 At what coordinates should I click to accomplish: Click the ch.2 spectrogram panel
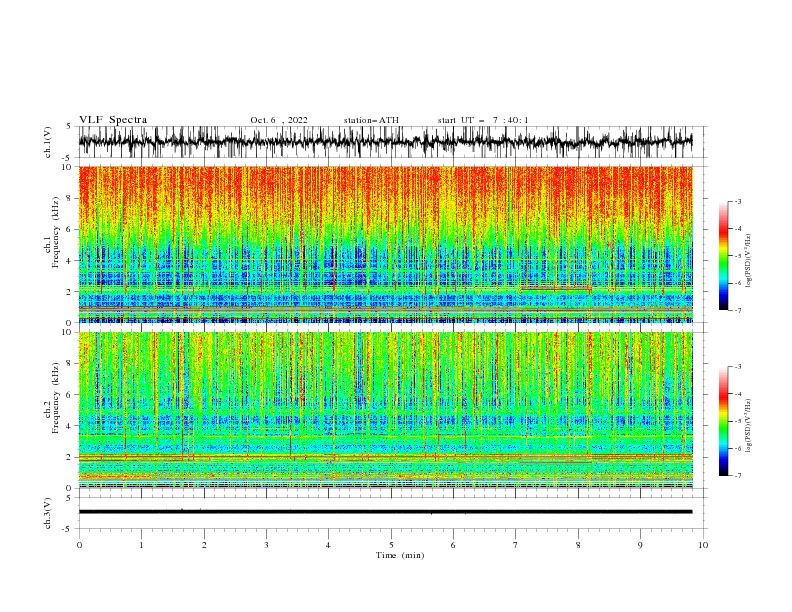tap(386, 410)
